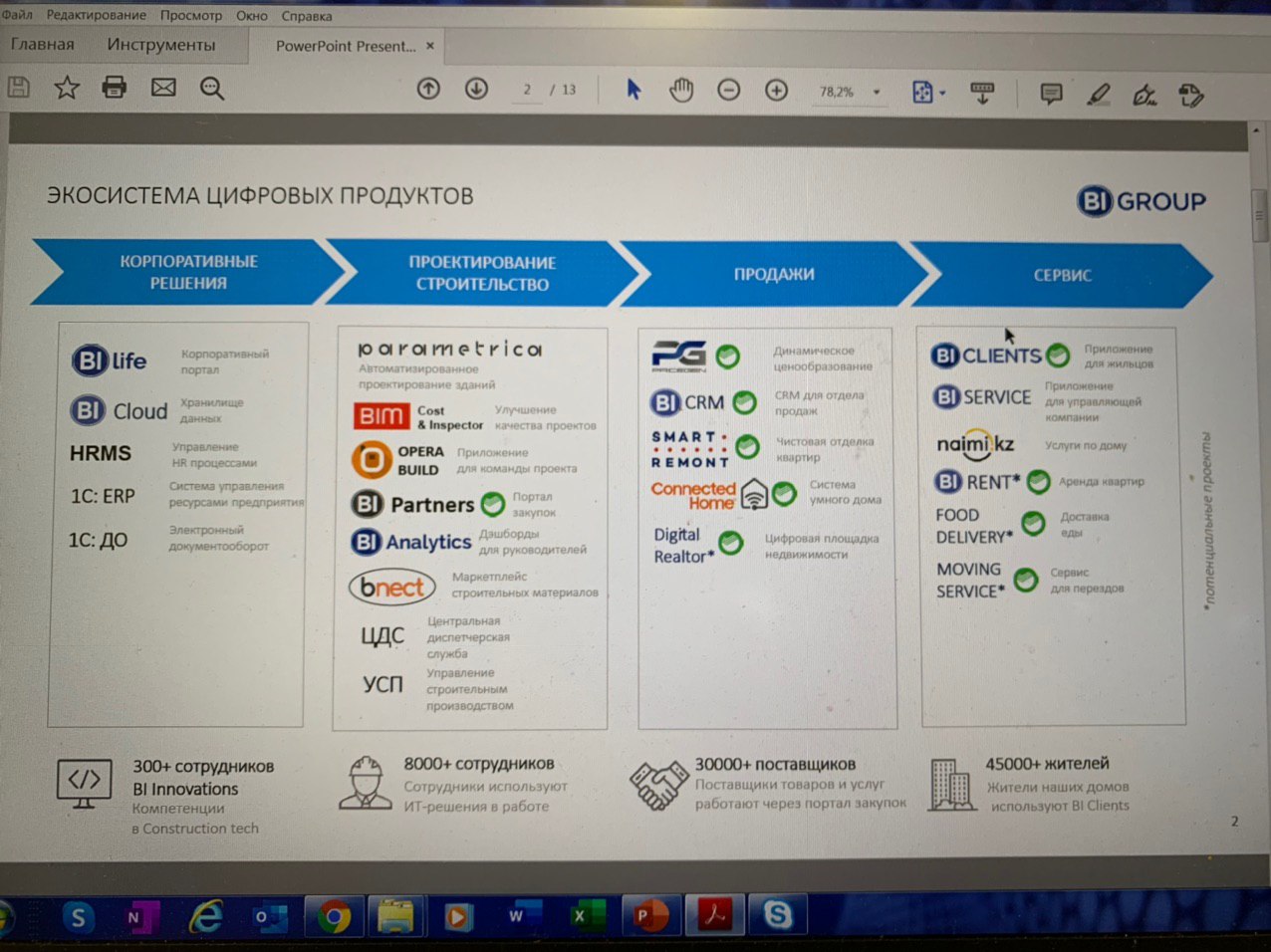Open the Окно menu
The height and width of the screenshot is (952, 1271).
[x=252, y=16]
